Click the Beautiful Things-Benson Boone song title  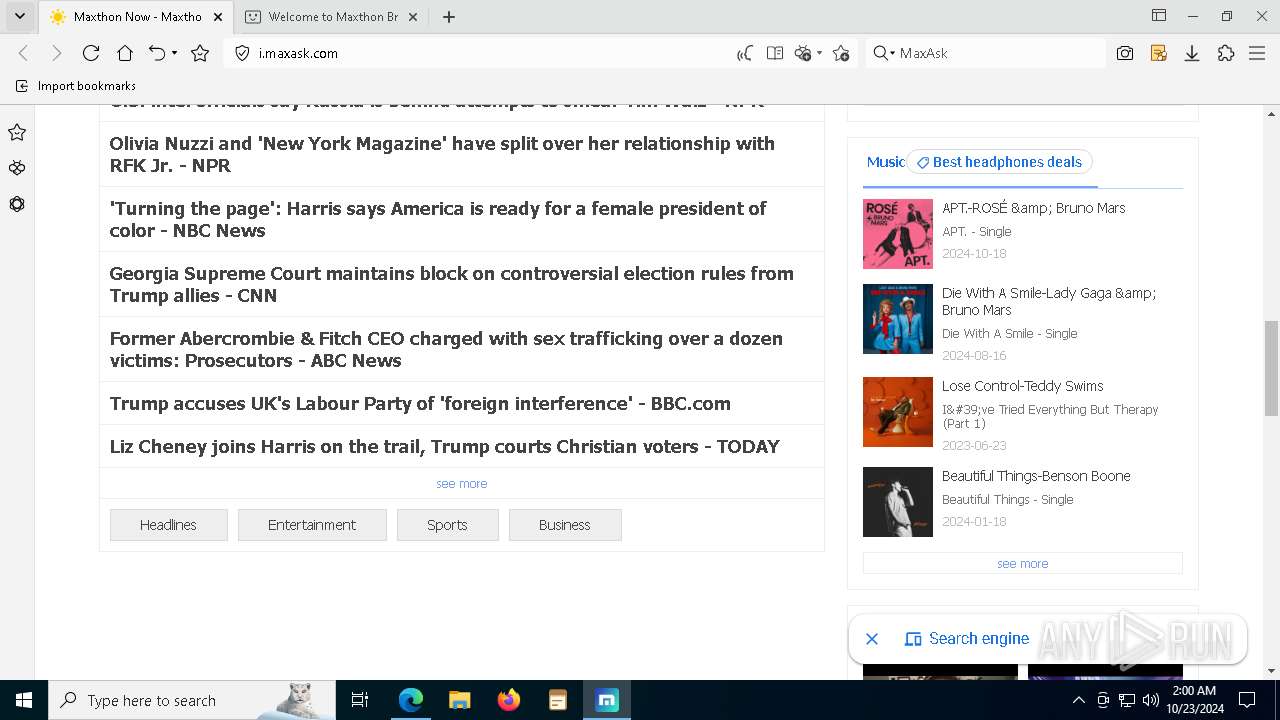(1036, 476)
